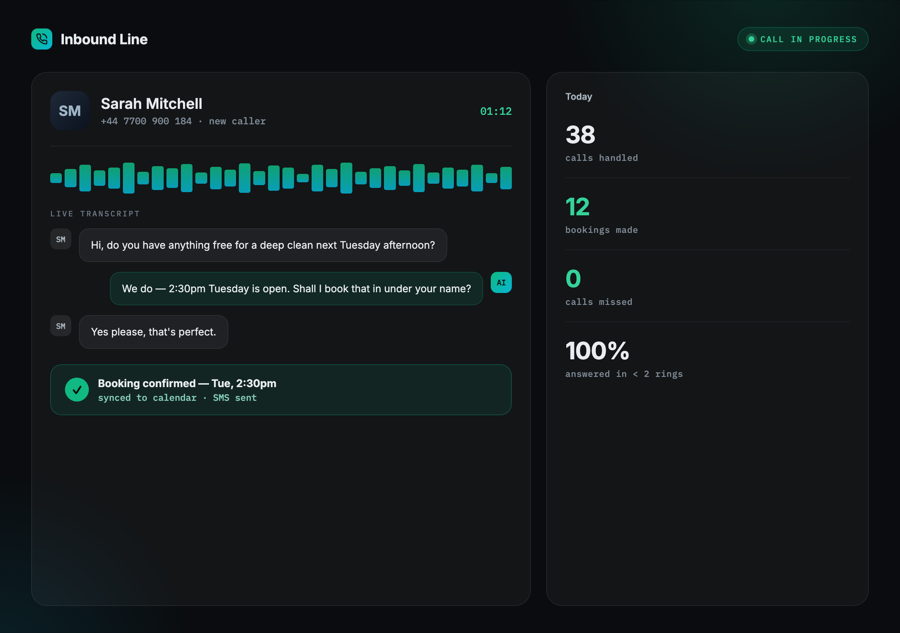The image size is (900, 633).
Task: Click the 'Yes please, that's perfect.' message
Action: tap(153, 332)
